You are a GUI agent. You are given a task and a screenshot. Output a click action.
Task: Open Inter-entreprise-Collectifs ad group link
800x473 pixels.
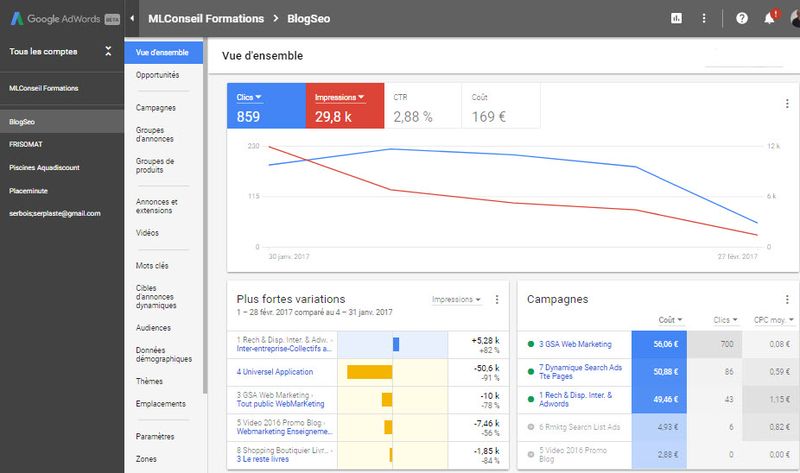284,348
